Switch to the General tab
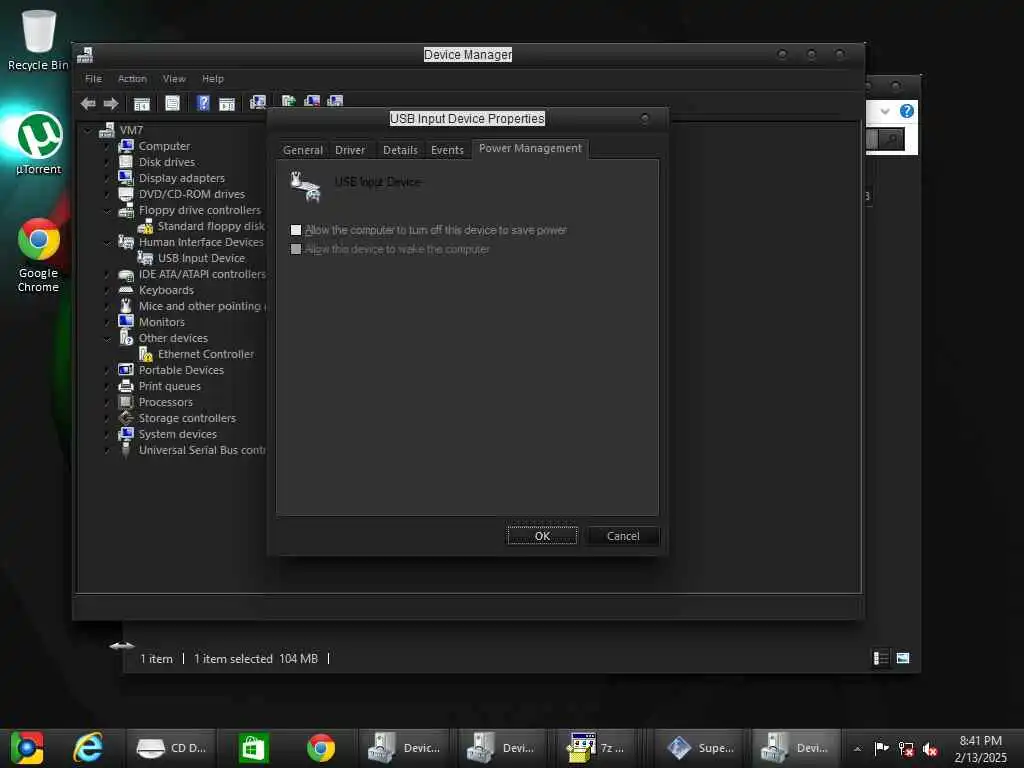This screenshot has height=768, width=1024. pos(302,150)
